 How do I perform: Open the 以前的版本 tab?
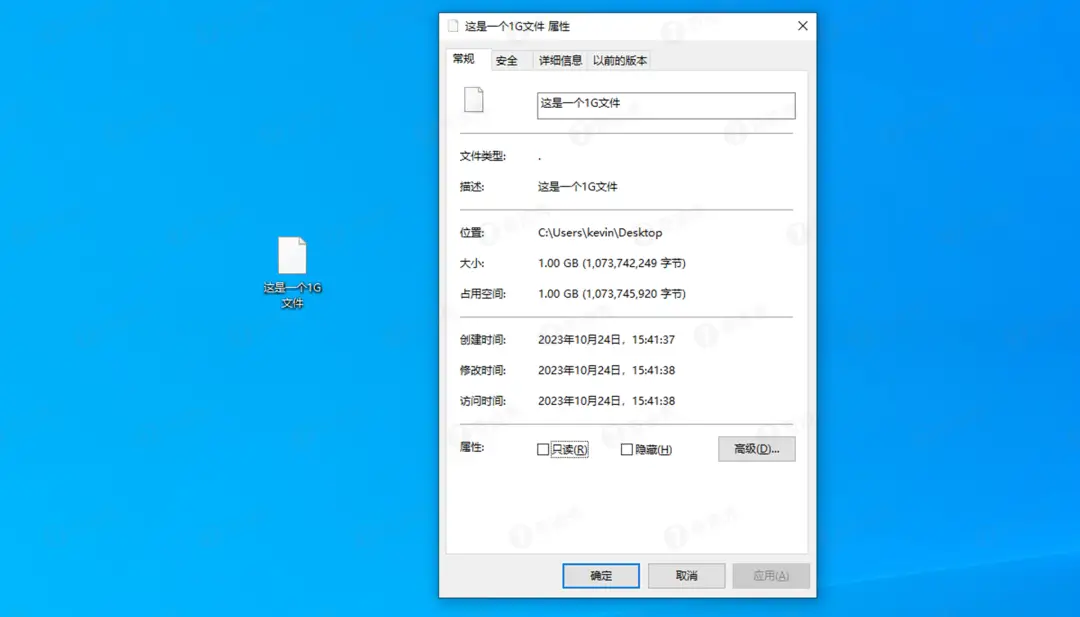click(x=620, y=61)
